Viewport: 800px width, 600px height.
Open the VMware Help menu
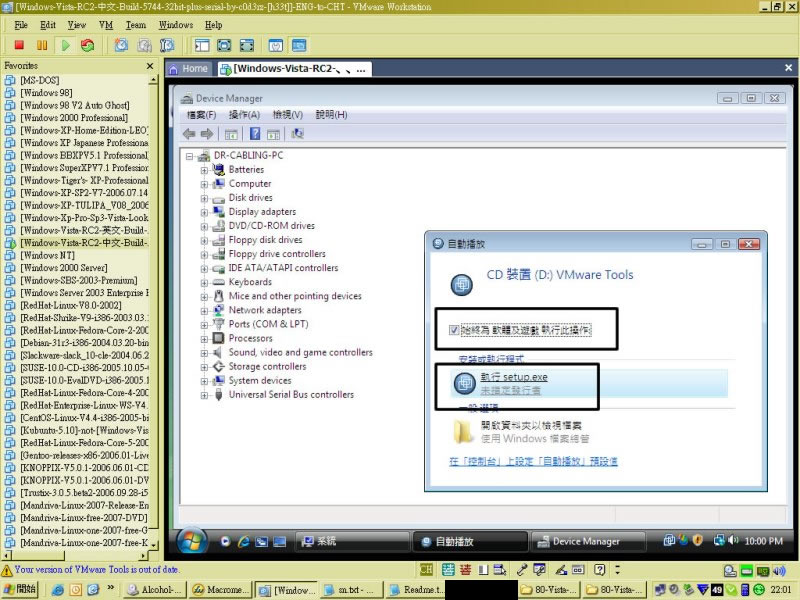click(x=213, y=25)
